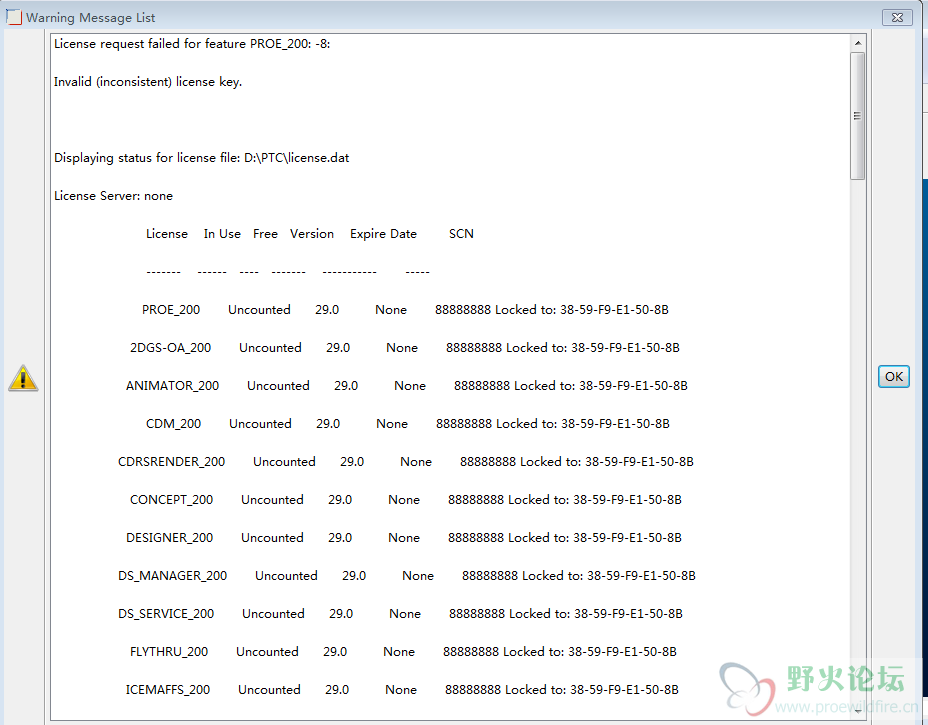928x725 pixels.
Task: Click the yellow warning triangle icon
Action: click(23, 378)
